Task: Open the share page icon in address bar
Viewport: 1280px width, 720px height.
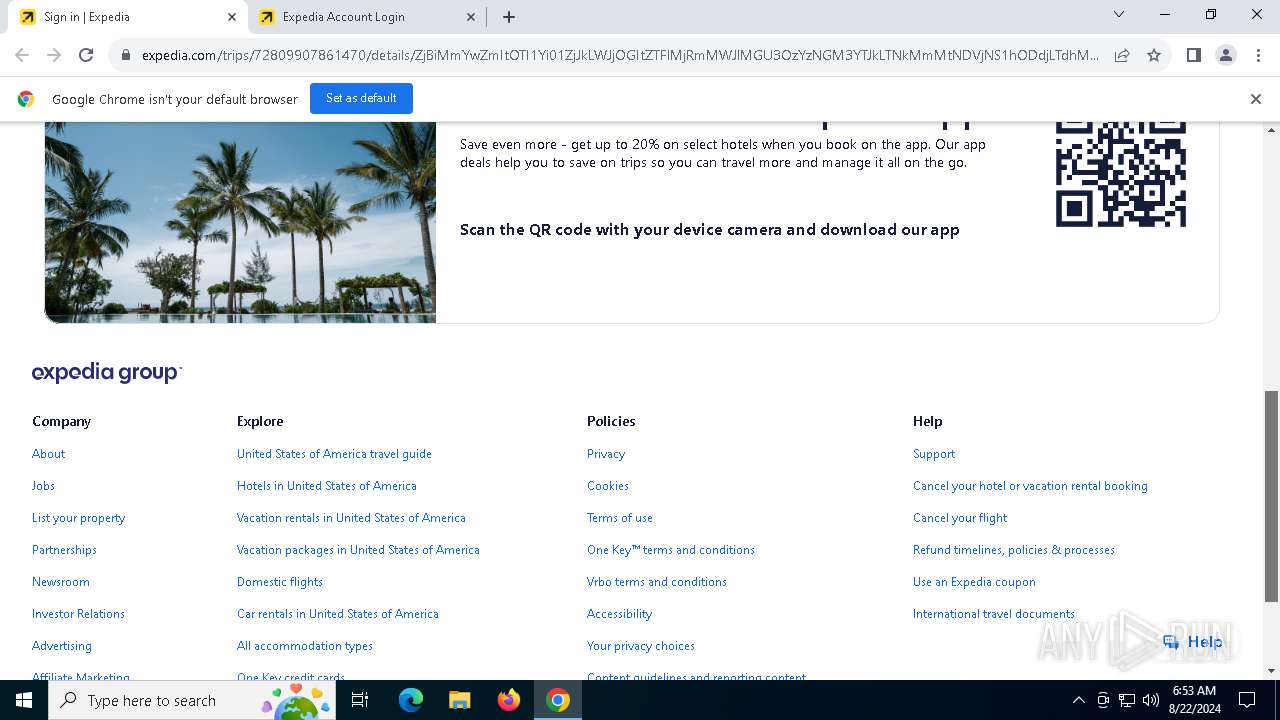Action: coord(1122,55)
